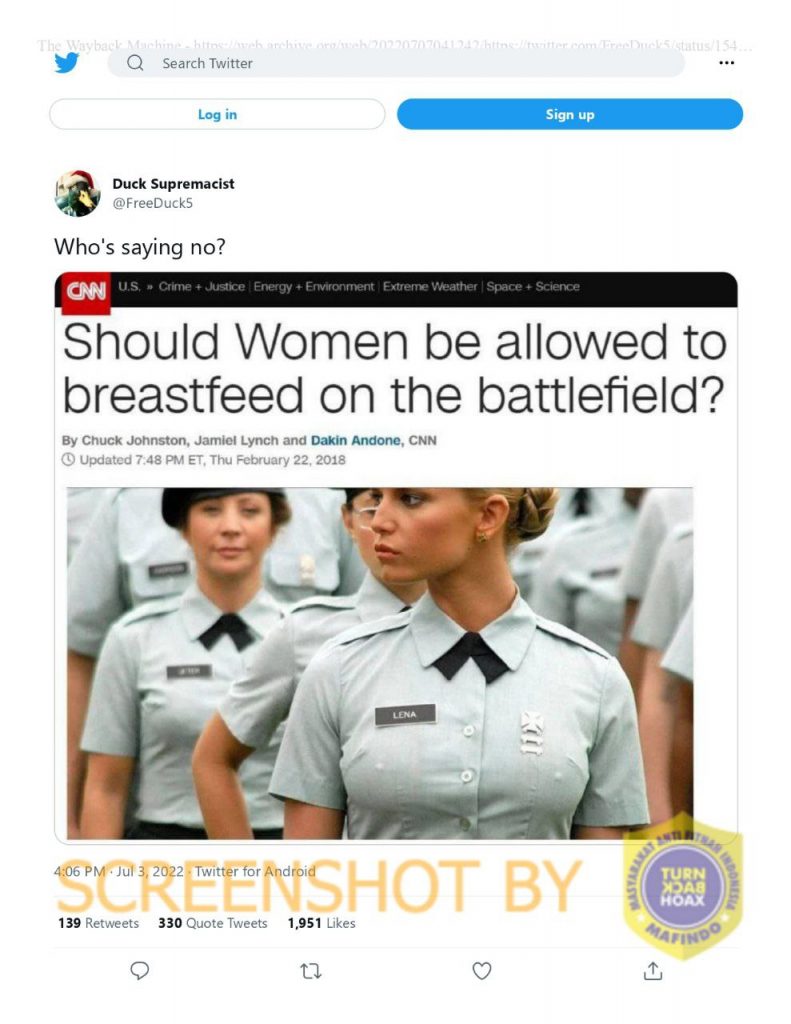View the 330 Quote Tweets list
Screen dimensions: 791x1024
(213, 923)
